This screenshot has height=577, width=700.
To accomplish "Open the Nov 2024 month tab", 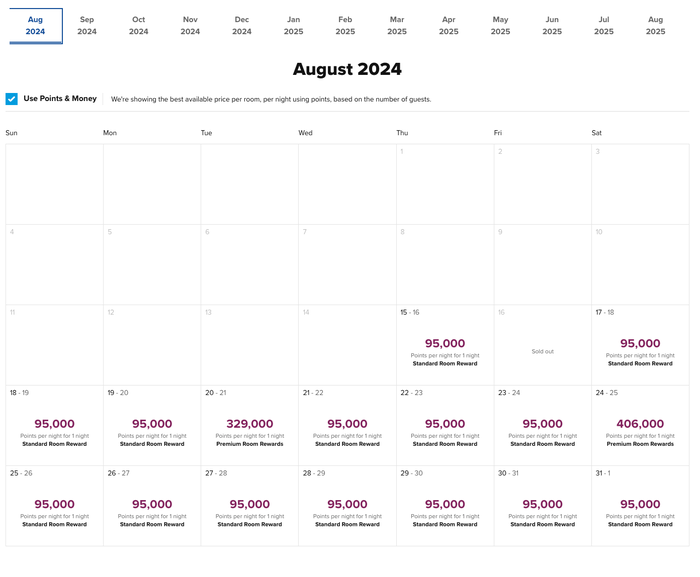I will (190, 25).
